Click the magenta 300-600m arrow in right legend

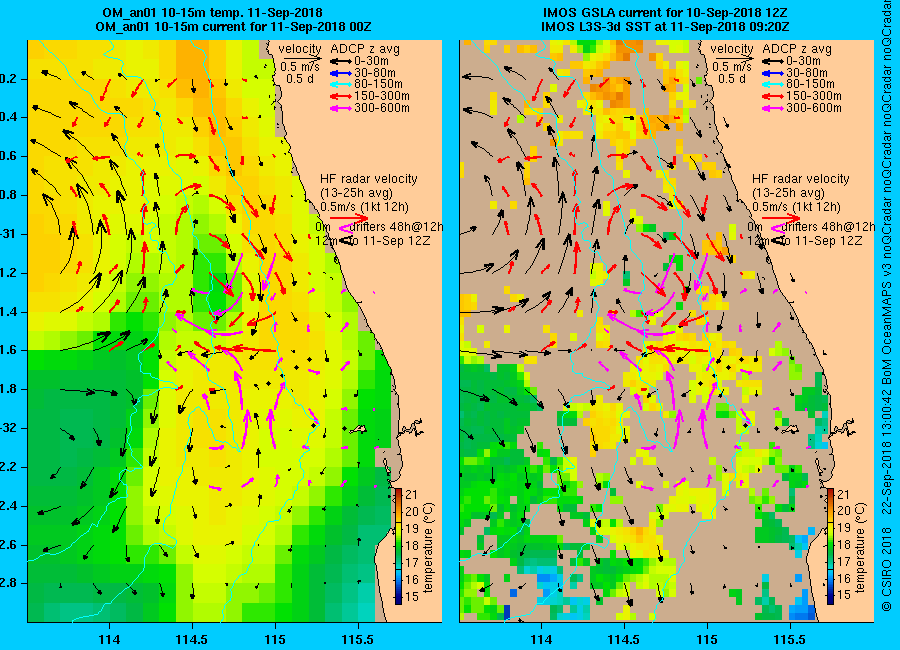[773, 108]
